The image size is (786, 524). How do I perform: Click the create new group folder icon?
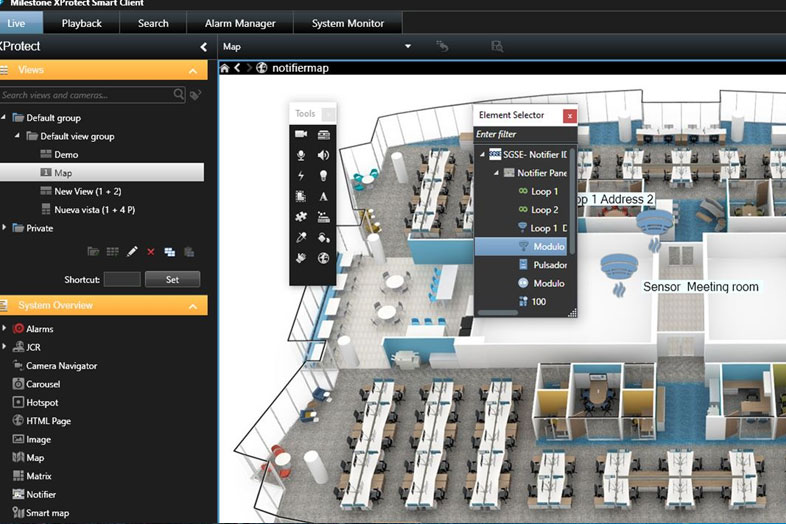[x=93, y=251]
